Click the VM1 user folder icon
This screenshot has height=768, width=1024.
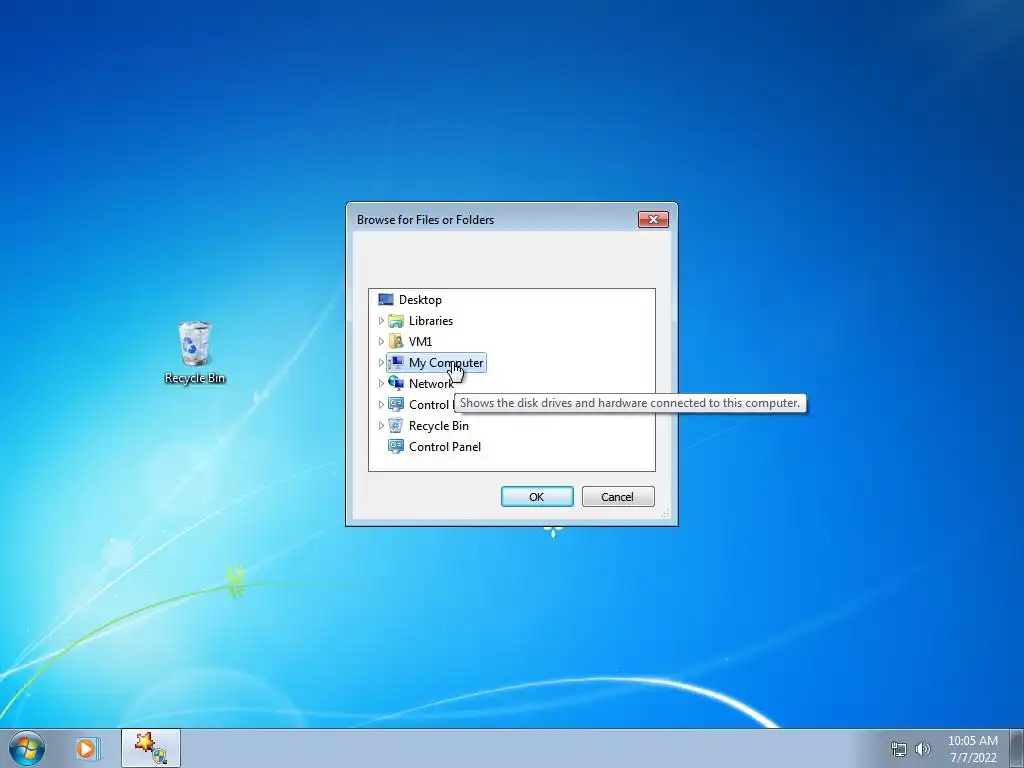[396, 342]
